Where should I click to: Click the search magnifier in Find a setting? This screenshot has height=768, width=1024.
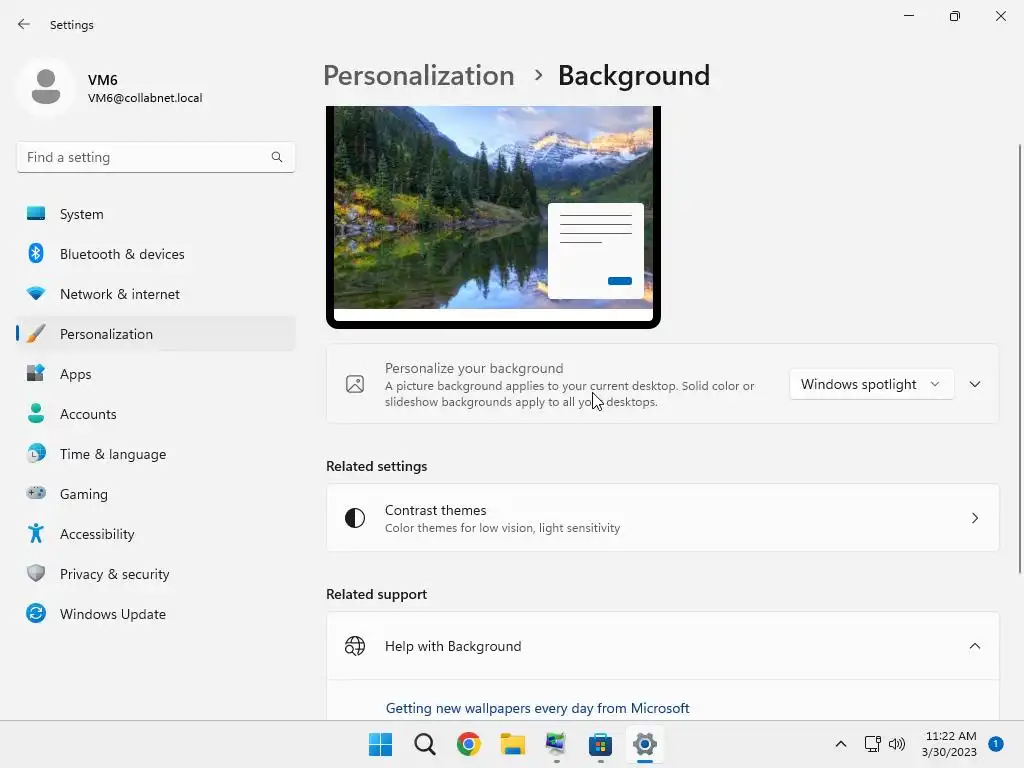[277, 157]
